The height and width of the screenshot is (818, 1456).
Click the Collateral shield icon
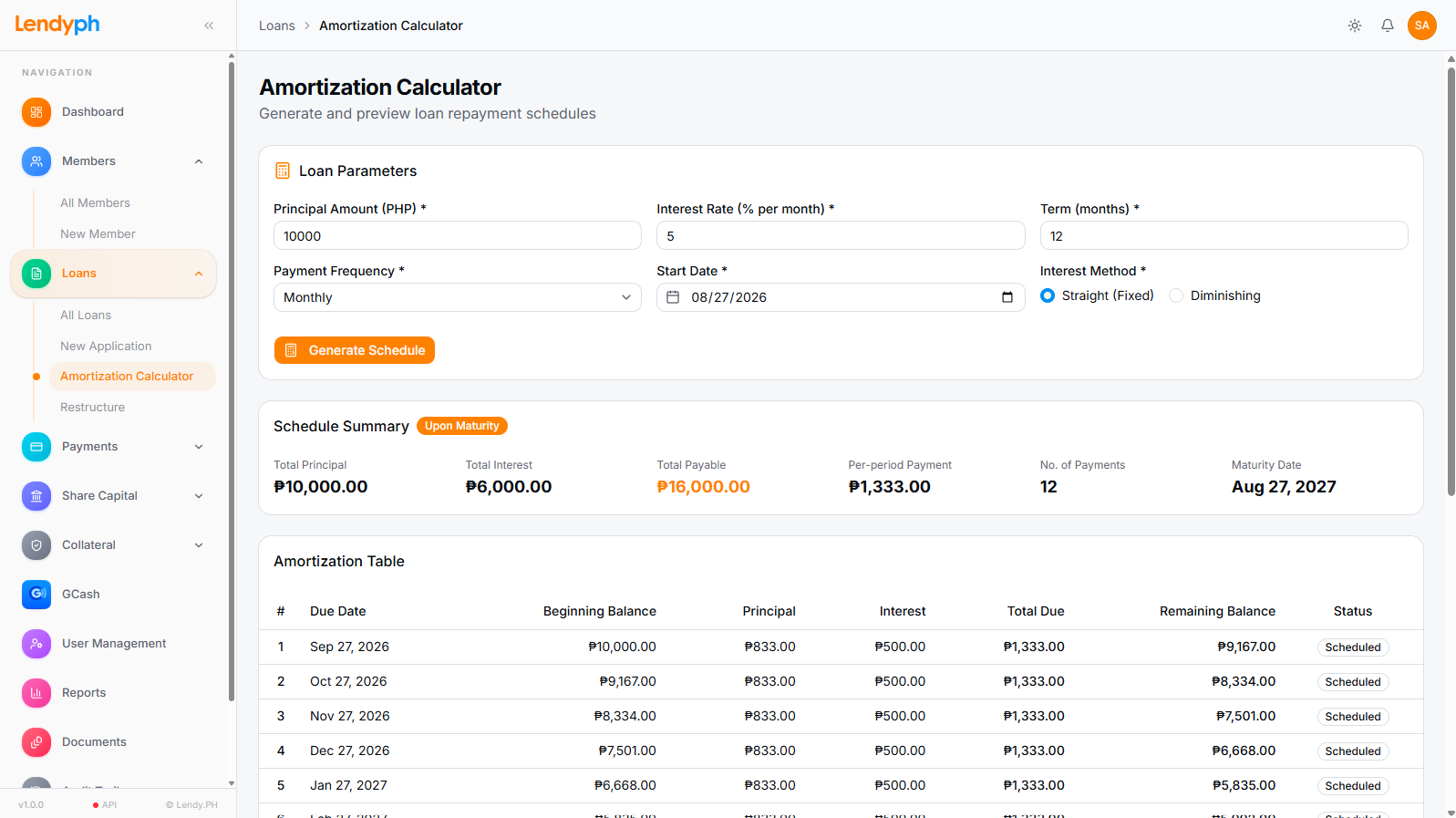[36, 545]
